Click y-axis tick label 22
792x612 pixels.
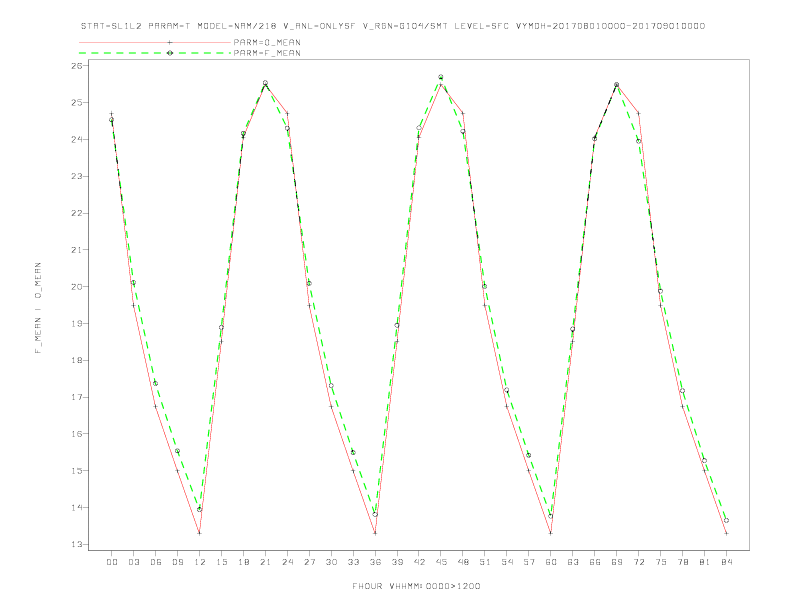(x=76, y=213)
